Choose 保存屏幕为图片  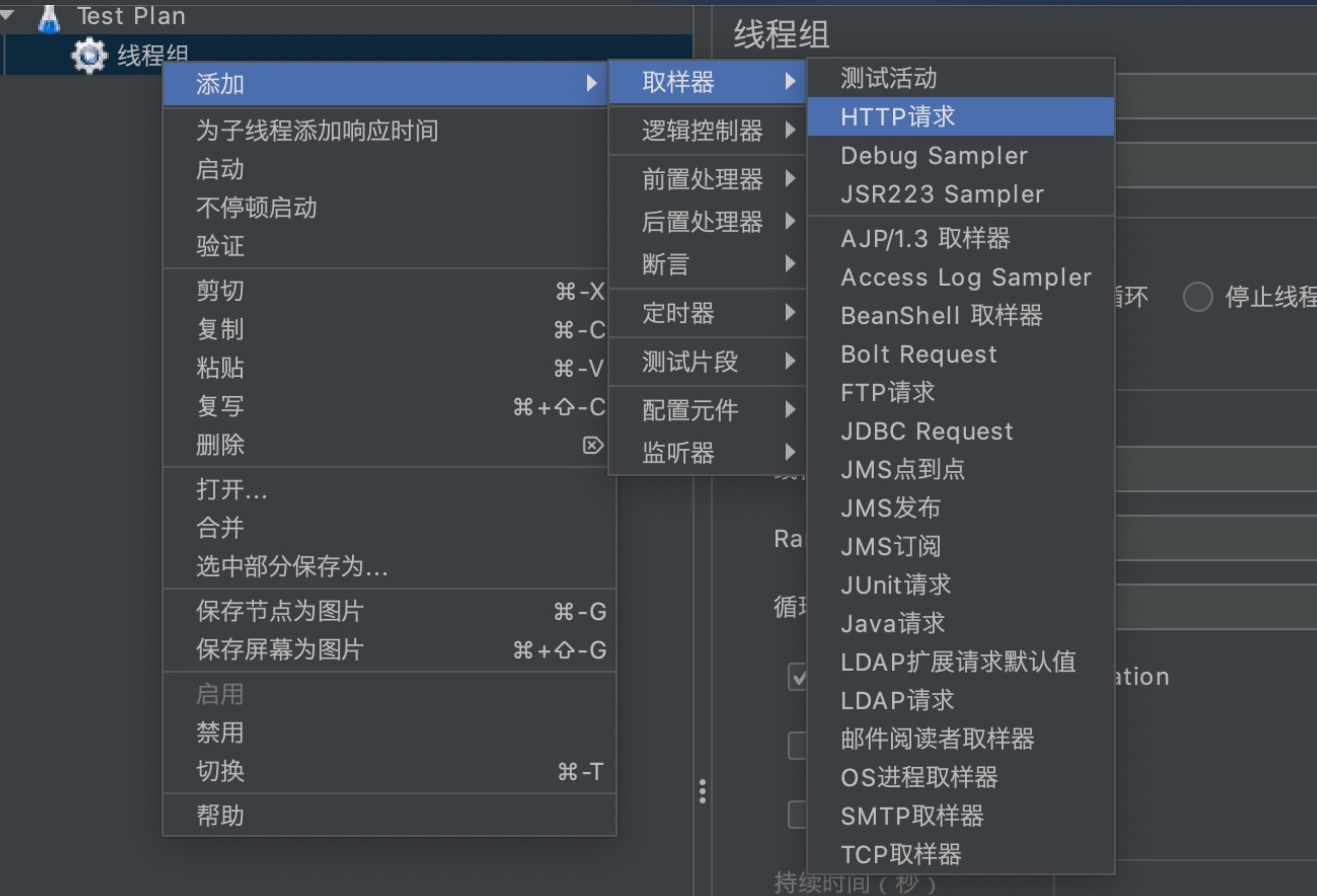[x=390, y=649]
